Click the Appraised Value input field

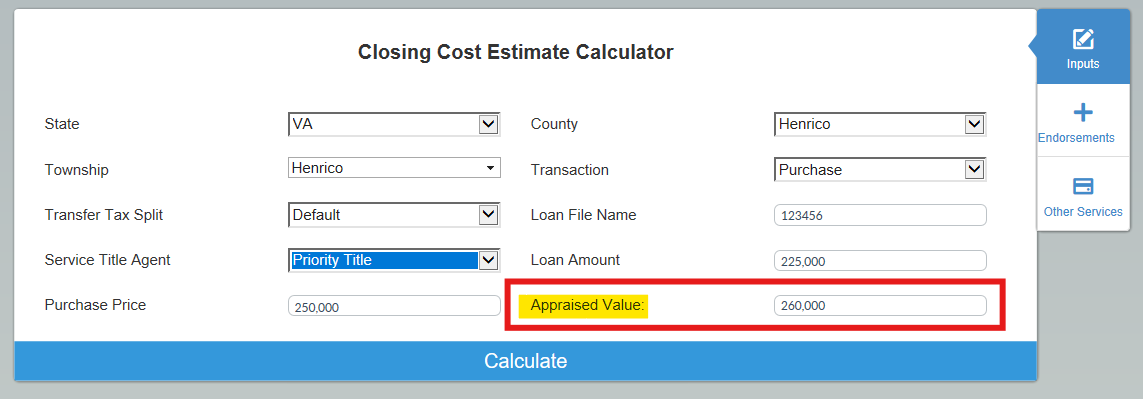tap(880, 306)
